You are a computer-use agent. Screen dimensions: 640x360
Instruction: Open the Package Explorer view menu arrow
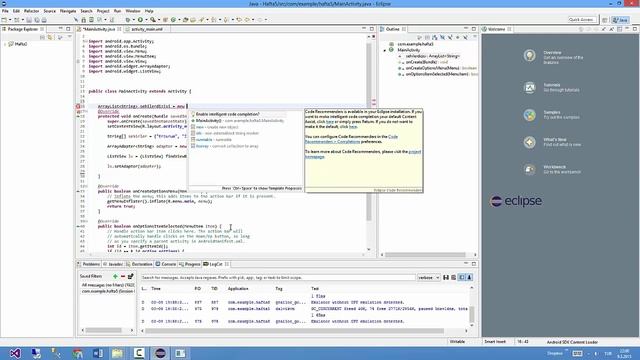coord(69,37)
